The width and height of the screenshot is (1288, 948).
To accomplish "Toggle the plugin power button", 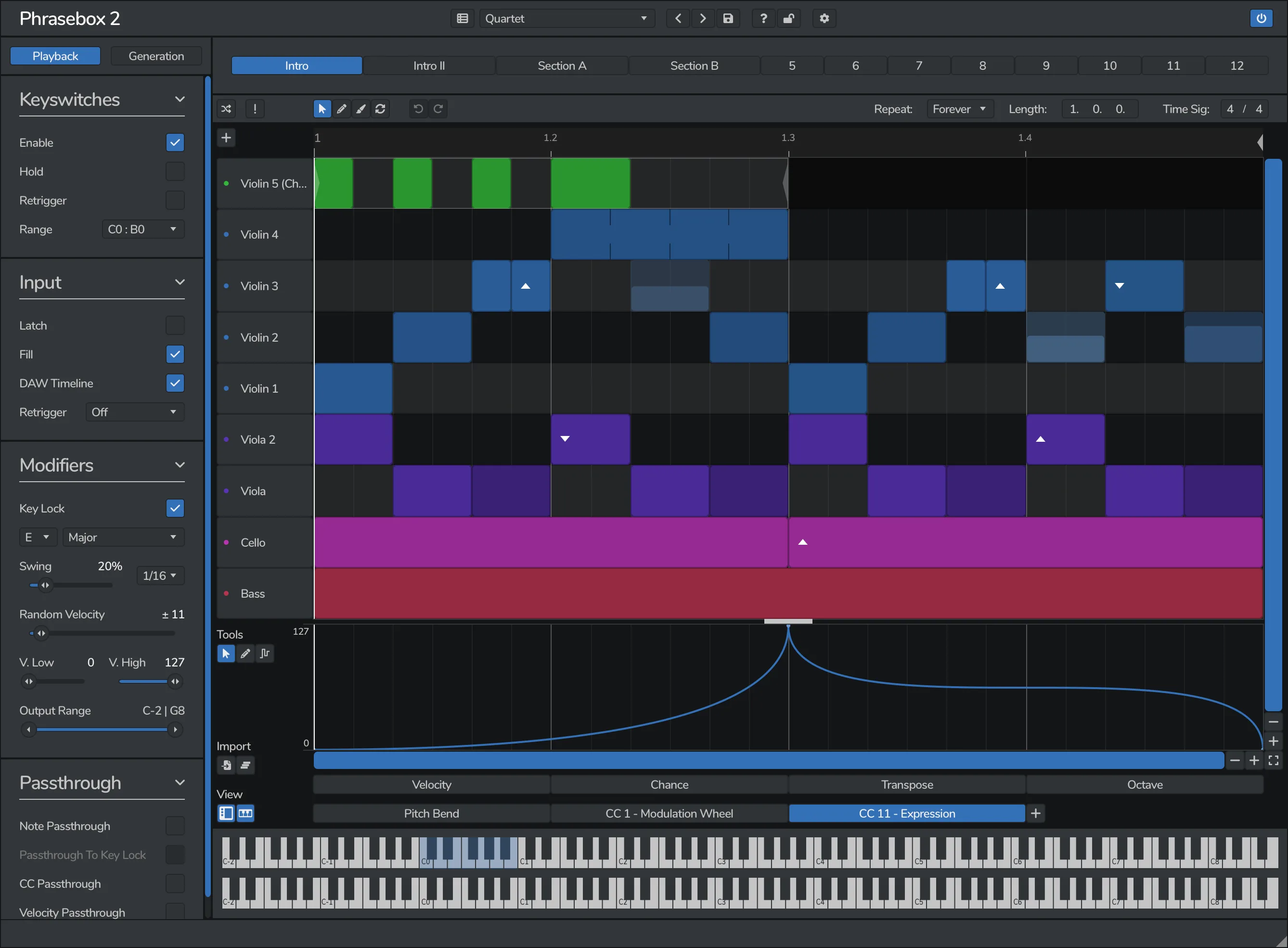I will pyautogui.click(x=1261, y=18).
